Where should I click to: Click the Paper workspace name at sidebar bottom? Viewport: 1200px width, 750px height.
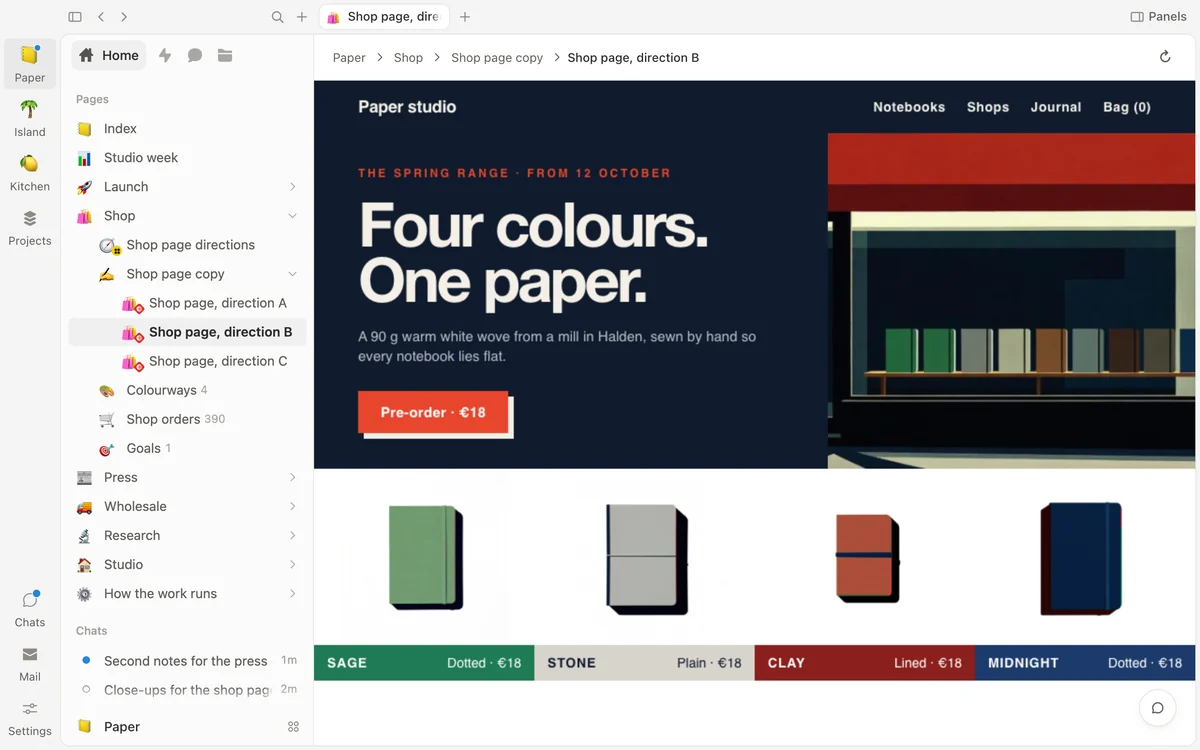pos(122,727)
